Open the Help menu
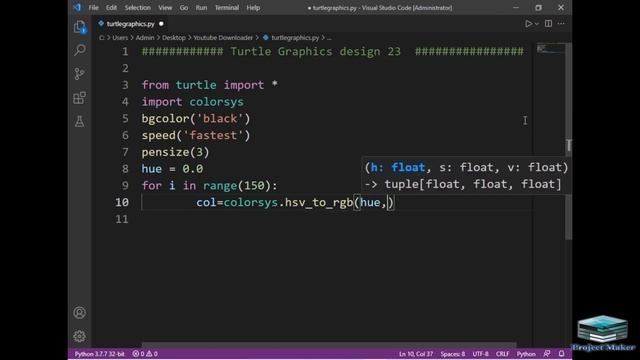Viewport: 640px width, 360px height. (253, 8)
